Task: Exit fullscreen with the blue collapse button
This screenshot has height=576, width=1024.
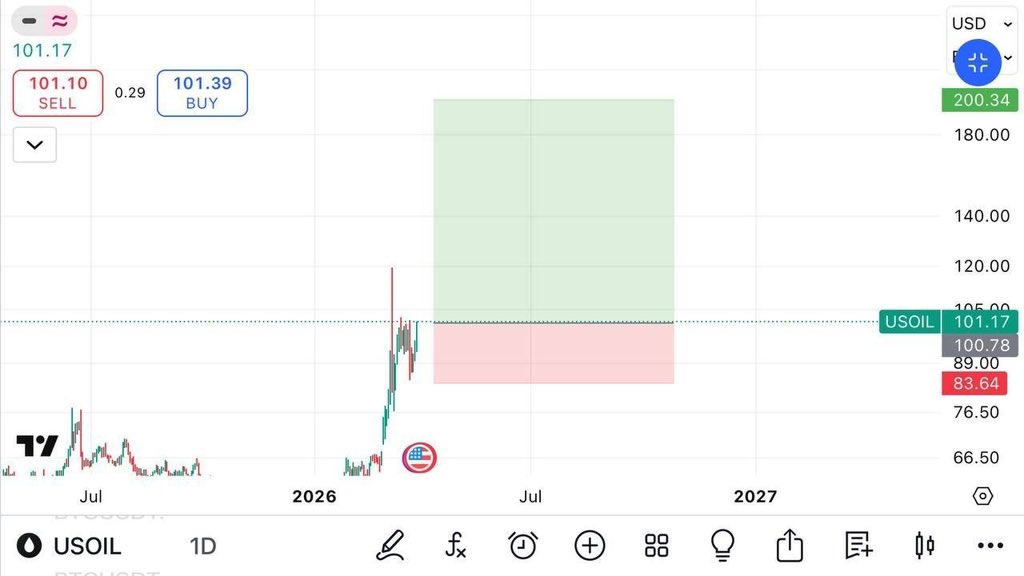Action: click(x=978, y=64)
